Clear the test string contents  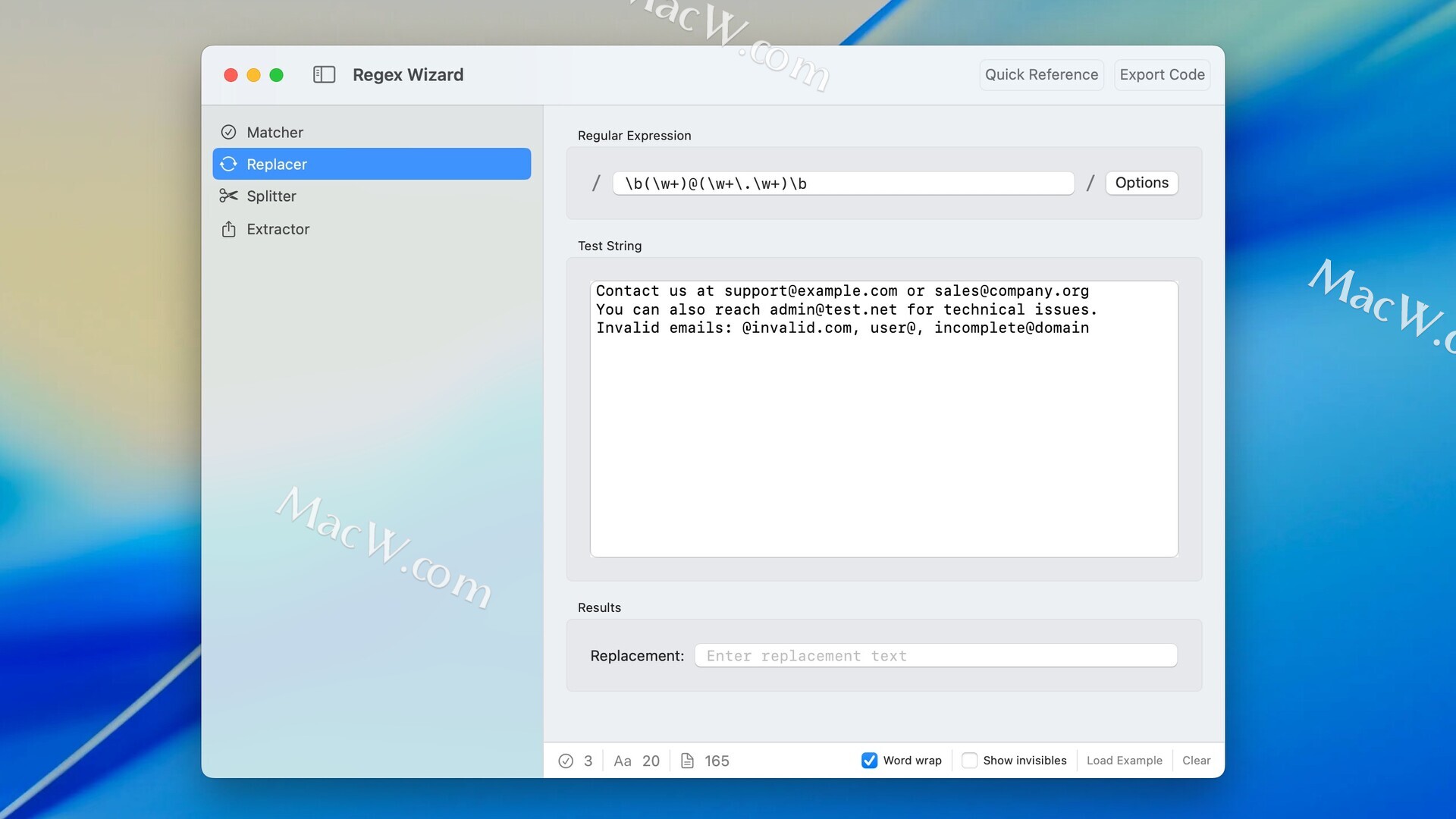click(1196, 760)
